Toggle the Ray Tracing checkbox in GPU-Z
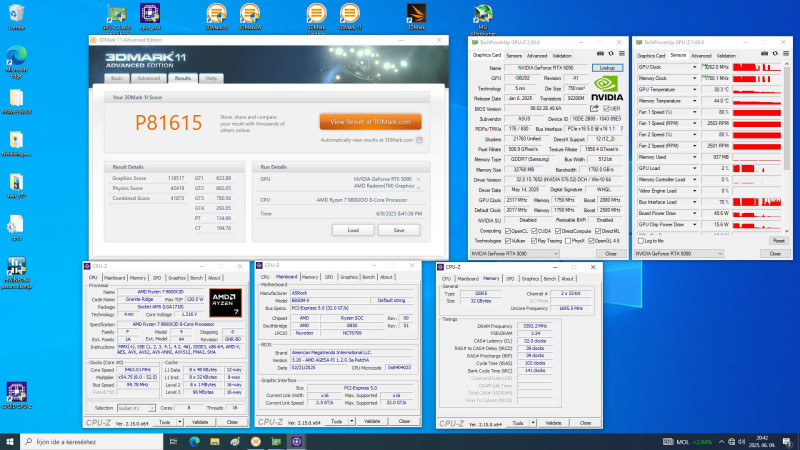 click(534, 241)
